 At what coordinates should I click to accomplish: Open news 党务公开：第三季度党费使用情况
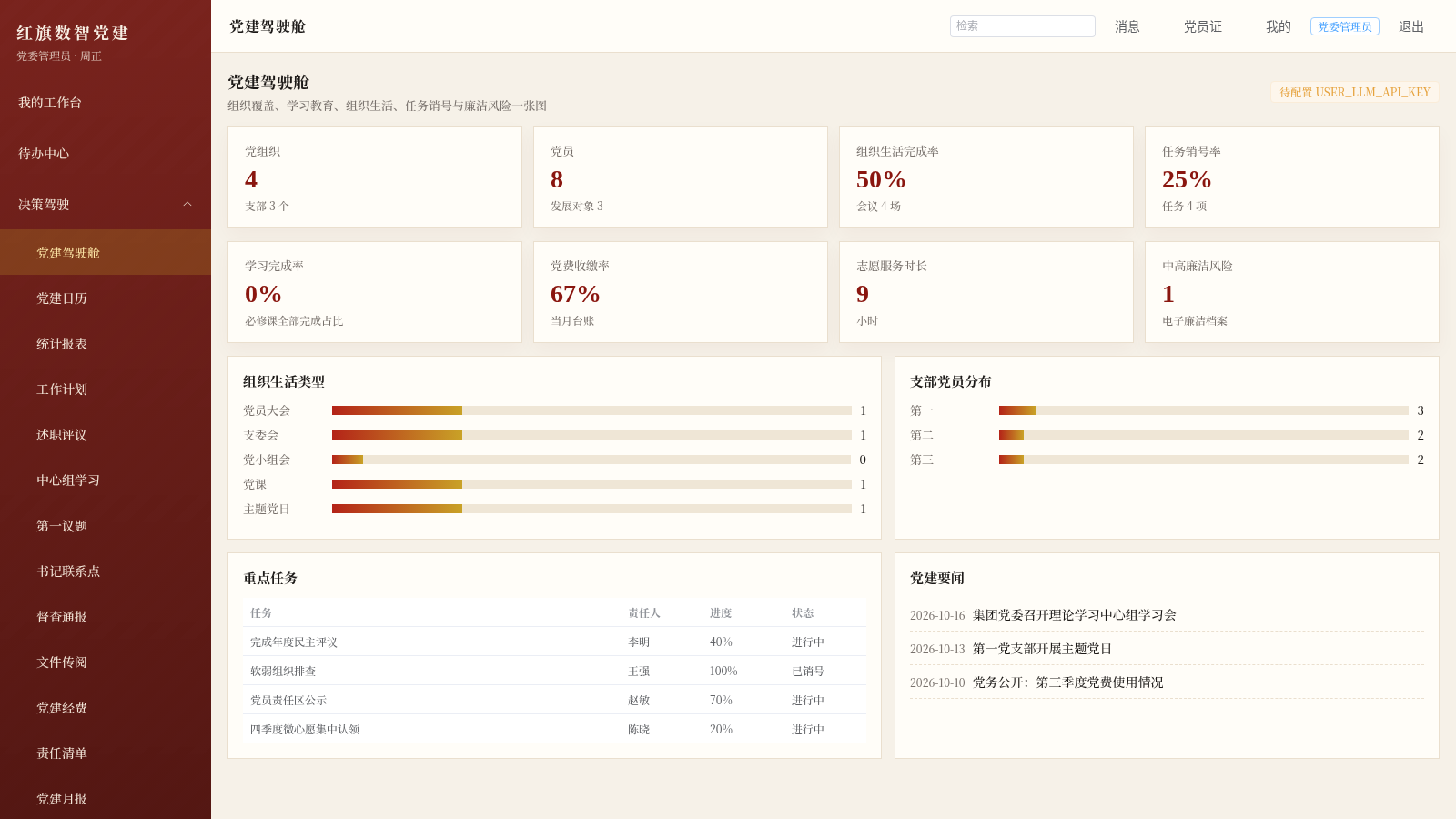(x=1067, y=682)
